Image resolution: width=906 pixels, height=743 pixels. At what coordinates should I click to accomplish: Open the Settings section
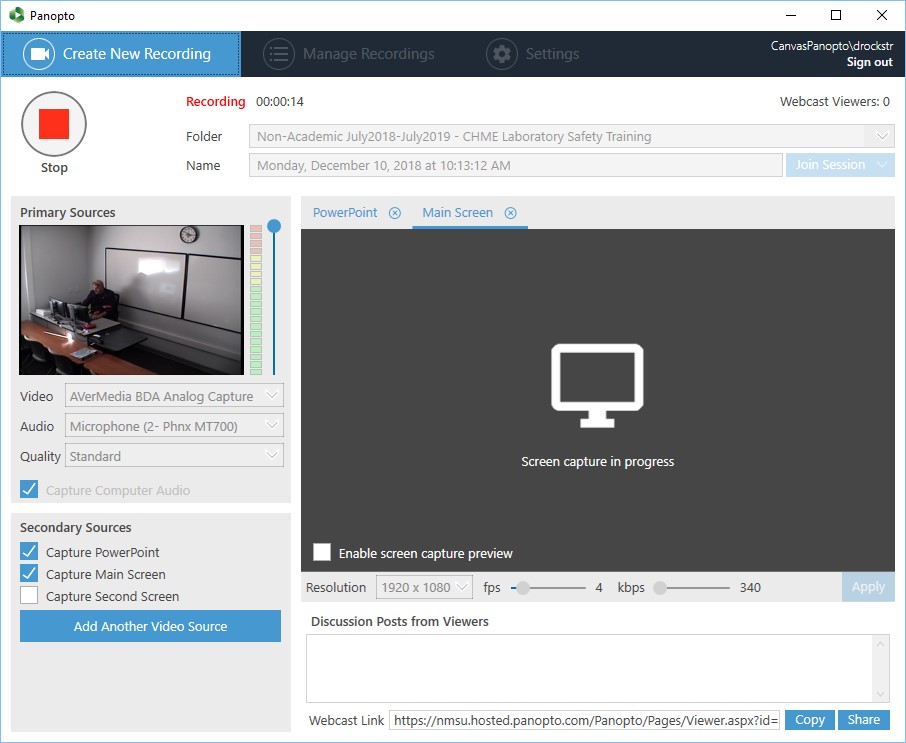point(533,54)
